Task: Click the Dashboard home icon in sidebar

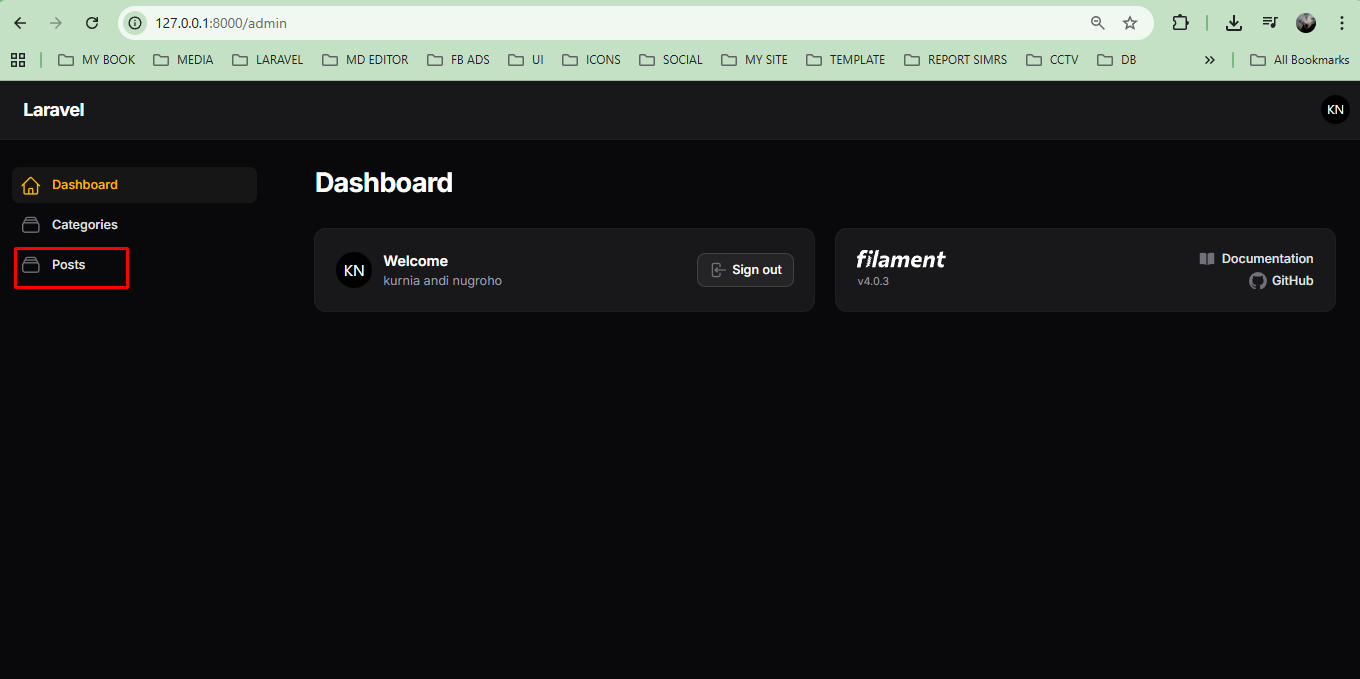Action: (31, 185)
